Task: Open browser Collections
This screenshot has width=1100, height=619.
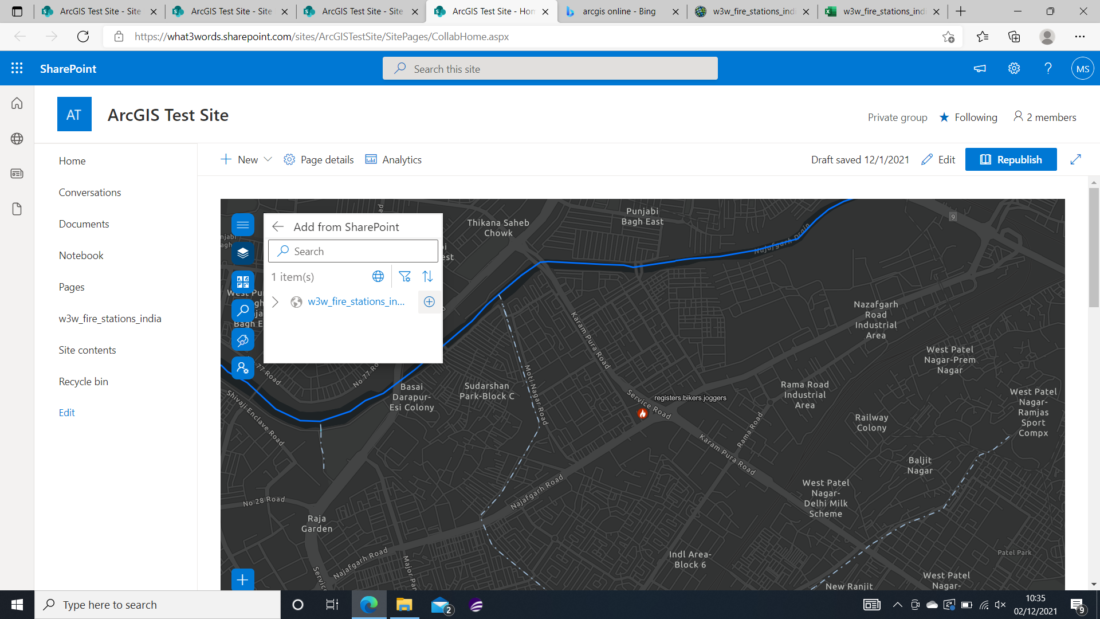Action: [x=1014, y=36]
